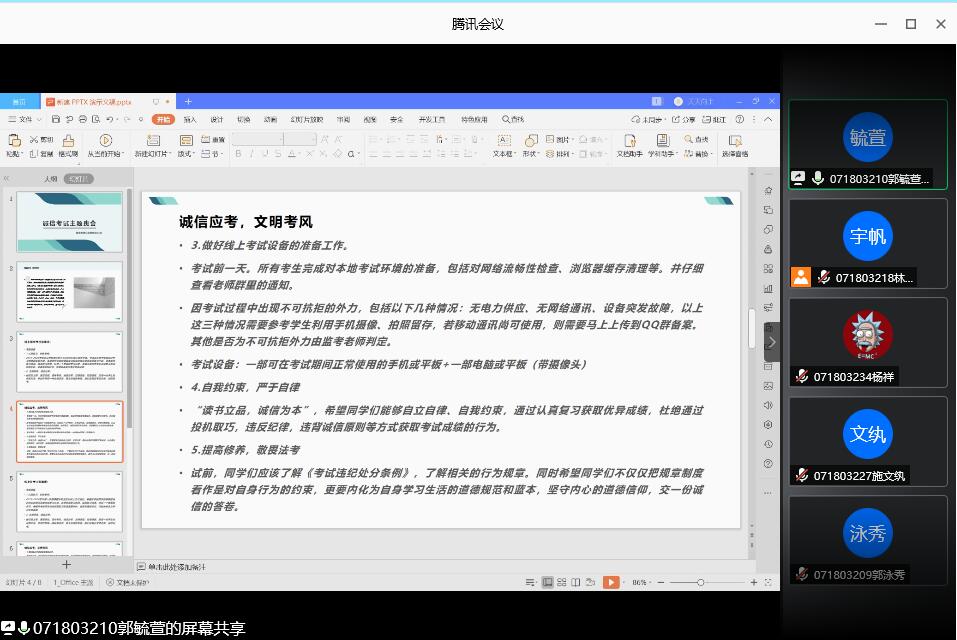Open the font size combo box
Image resolution: width=957 pixels, height=640 pixels.
click(300, 140)
